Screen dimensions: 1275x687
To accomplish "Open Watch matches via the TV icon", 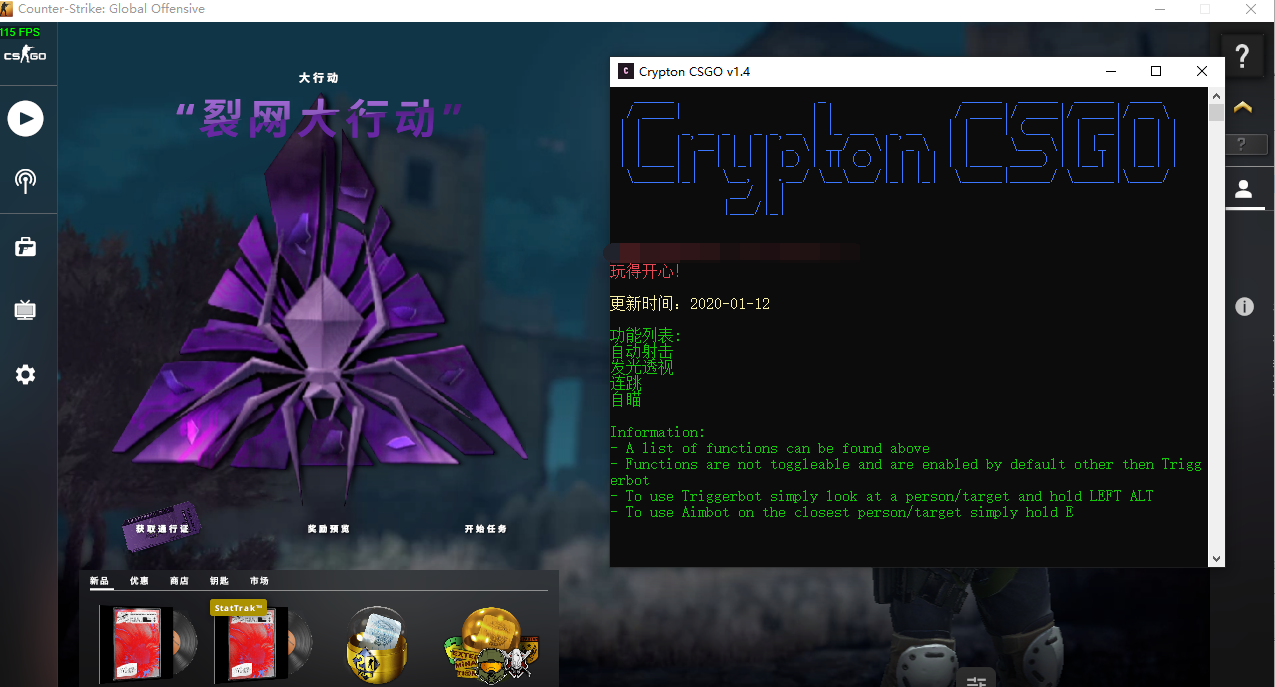I will (x=24, y=310).
